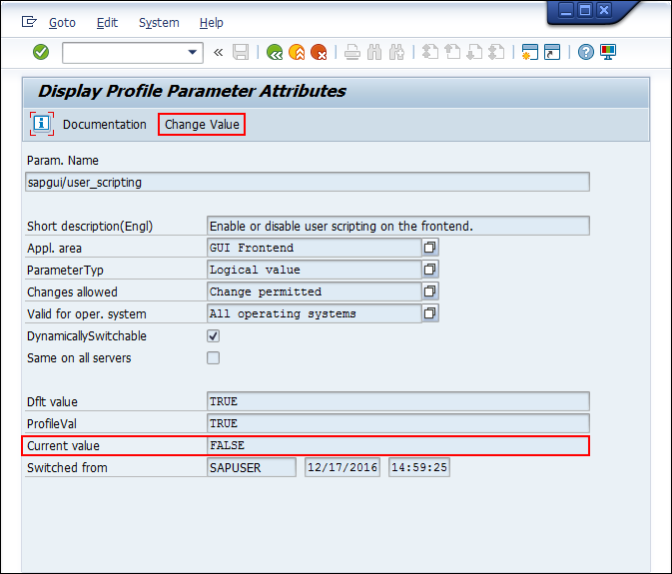Click the red Cancel icon

tap(319, 52)
